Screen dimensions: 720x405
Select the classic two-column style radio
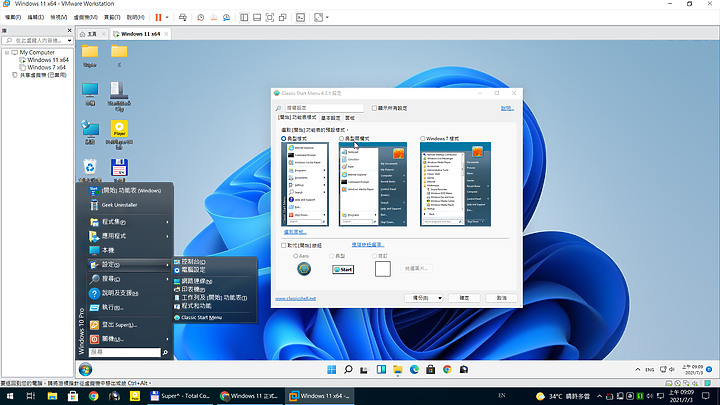[x=341, y=138]
